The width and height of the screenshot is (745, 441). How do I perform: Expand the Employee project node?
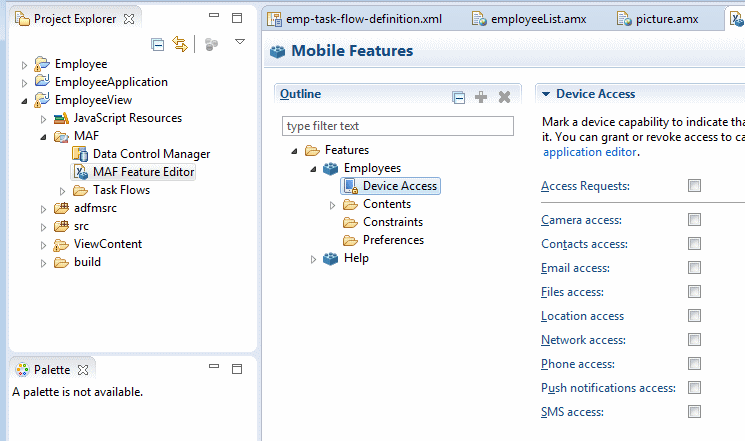pos(24,65)
